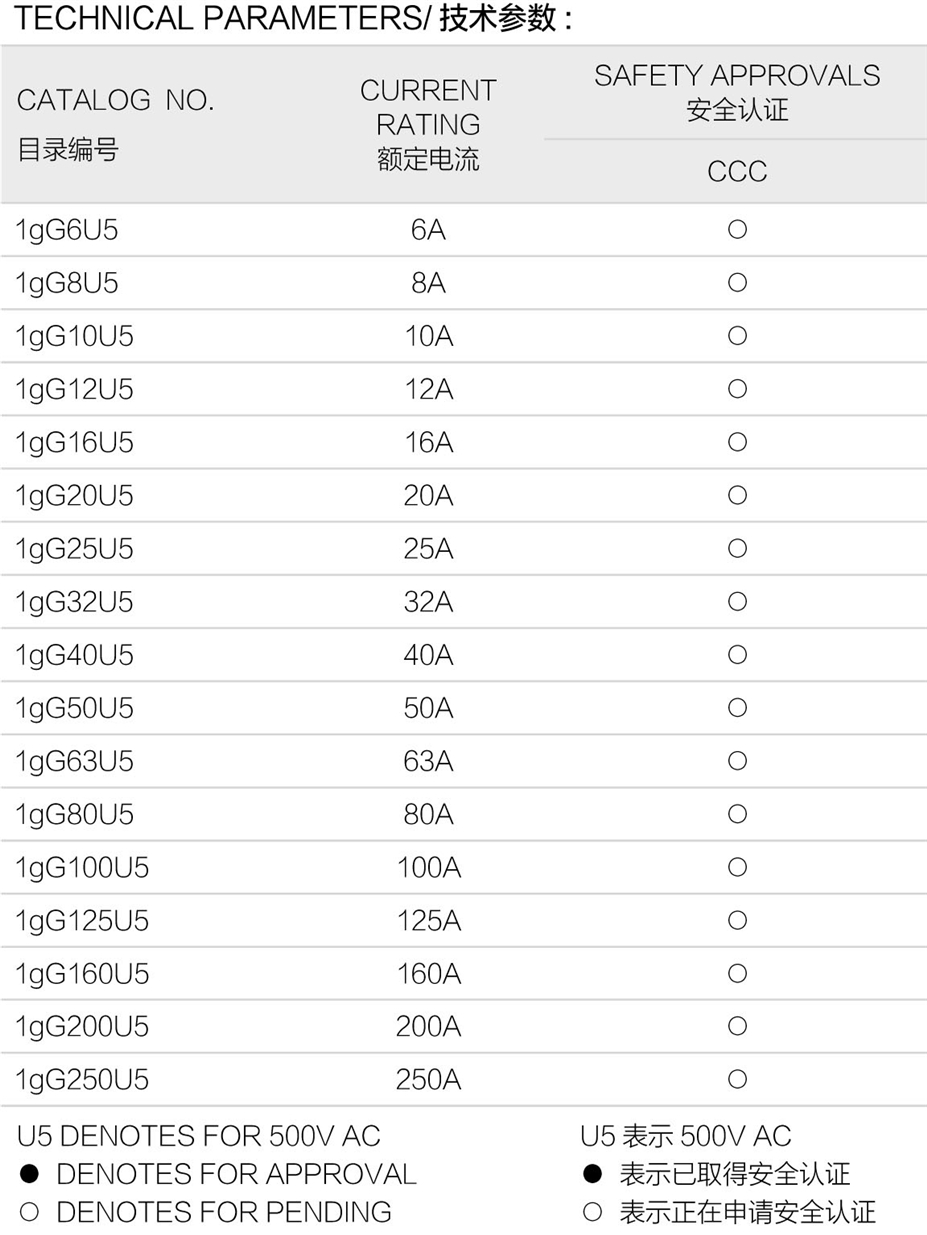Click the CCC circle for 1gG16U5
The height and width of the screenshot is (1235, 927).
(737, 442)
